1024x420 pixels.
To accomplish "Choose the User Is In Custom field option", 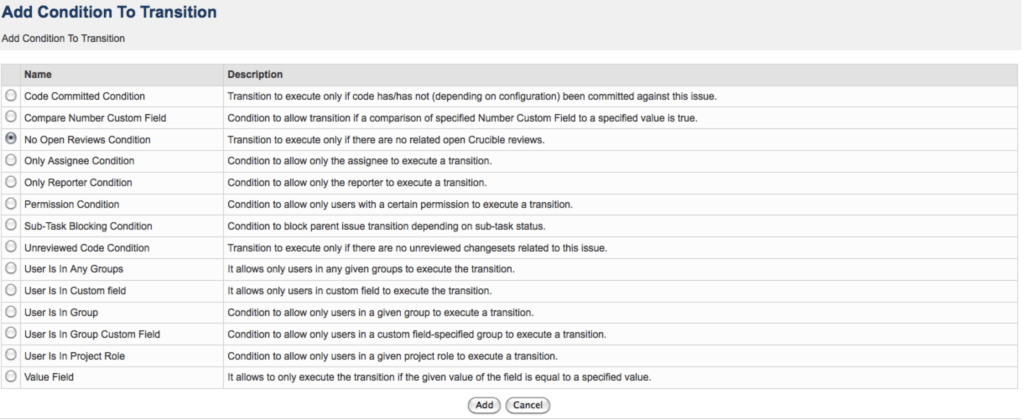I will [11, 290].
